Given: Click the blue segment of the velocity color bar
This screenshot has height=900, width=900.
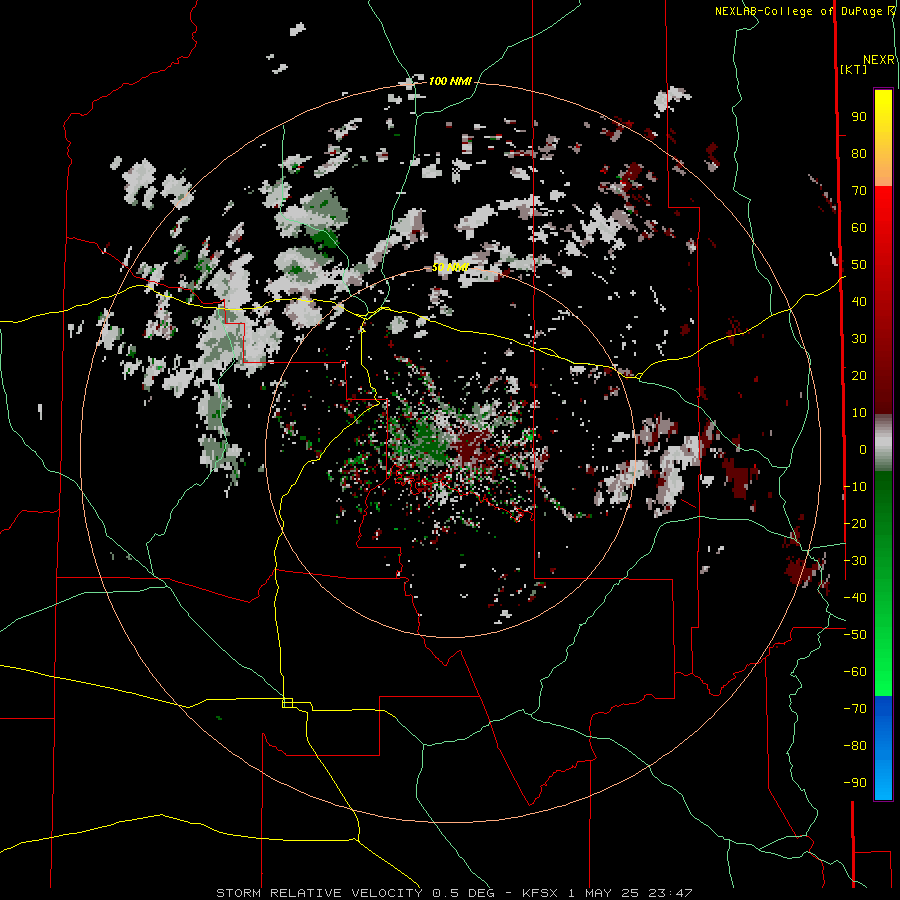Looking at the screenshot, I should pyautogui.click(x=883, y=747).
